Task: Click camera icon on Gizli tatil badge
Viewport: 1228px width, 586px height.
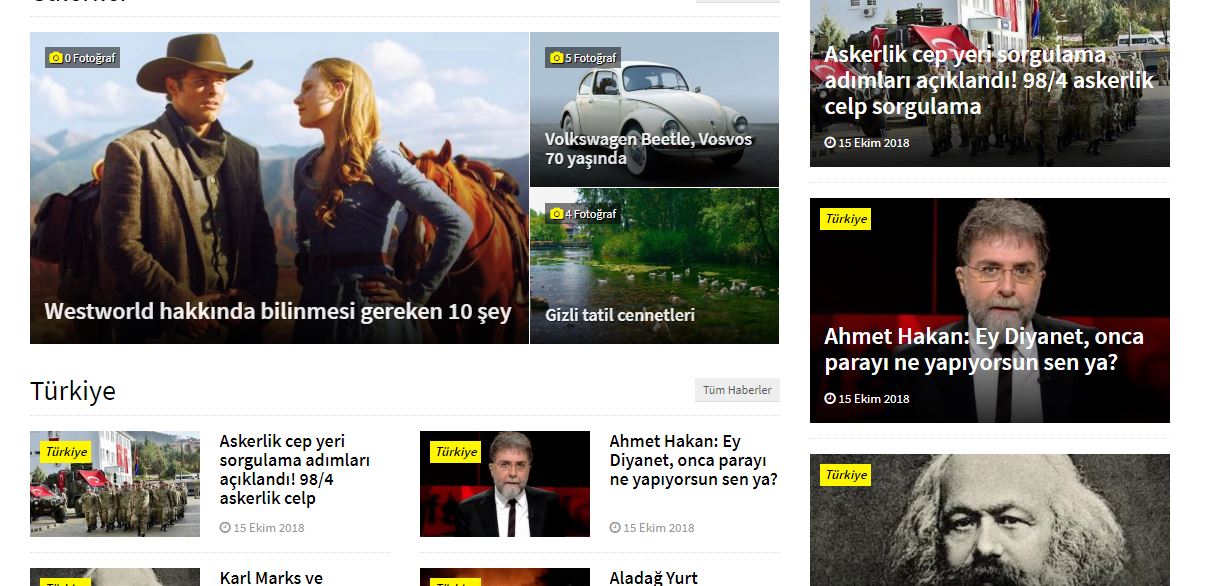Action: 557,214
